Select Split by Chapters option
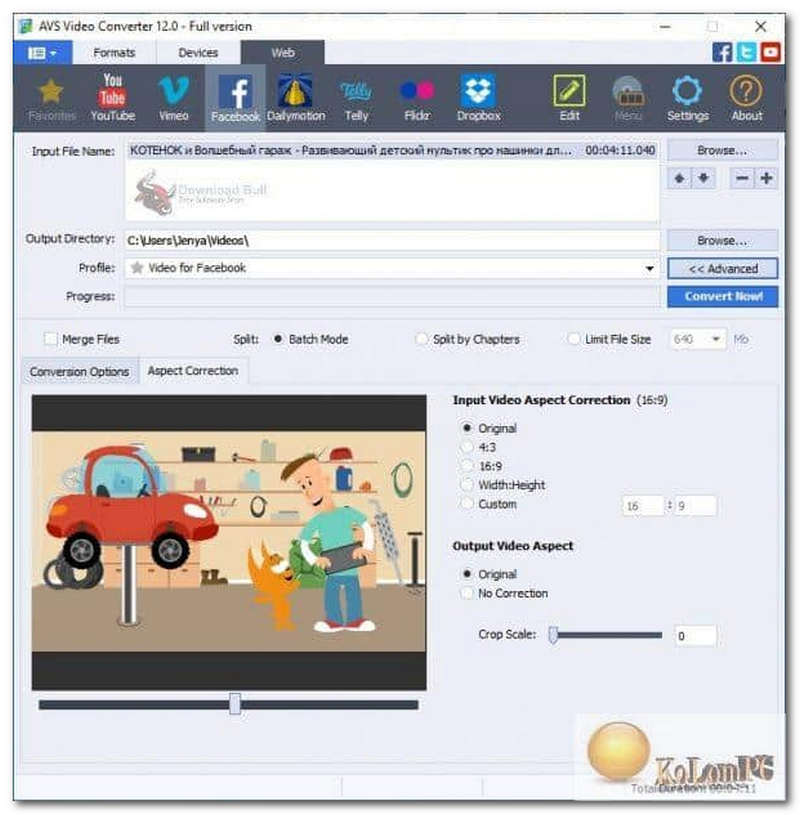 pos(422,339)
